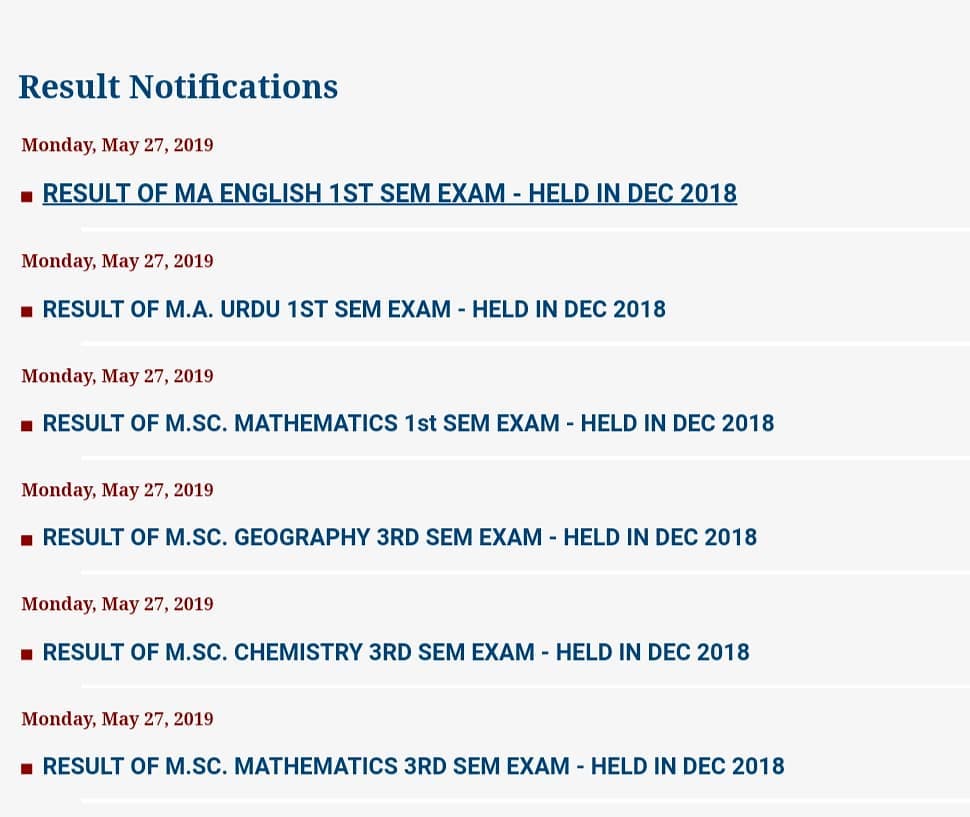Click red bullet beside Mathematics 3rd Sem
This screenshot has height=817, width=970.
(27, 769)
